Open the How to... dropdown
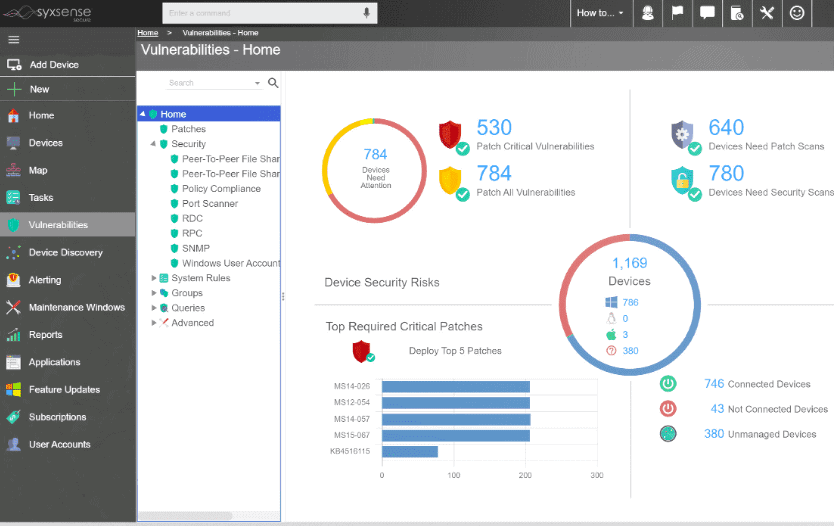Screen dimensions: 834x526 tap(600, 13)
